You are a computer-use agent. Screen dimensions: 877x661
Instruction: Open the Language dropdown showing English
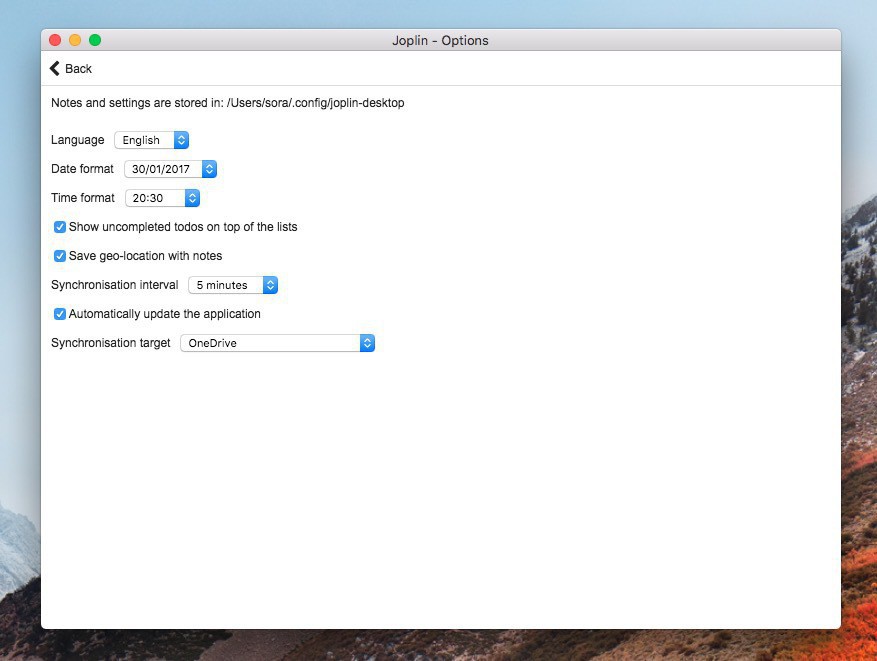click(152, 140)
